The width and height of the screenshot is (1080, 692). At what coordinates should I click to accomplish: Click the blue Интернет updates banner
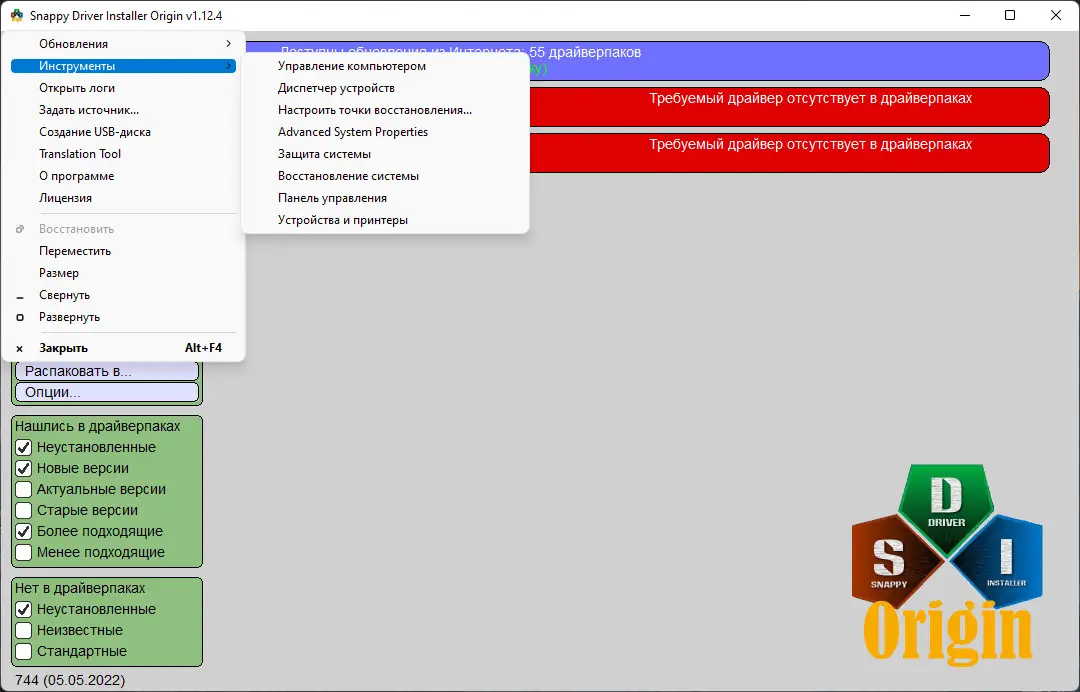click(790, 61)
